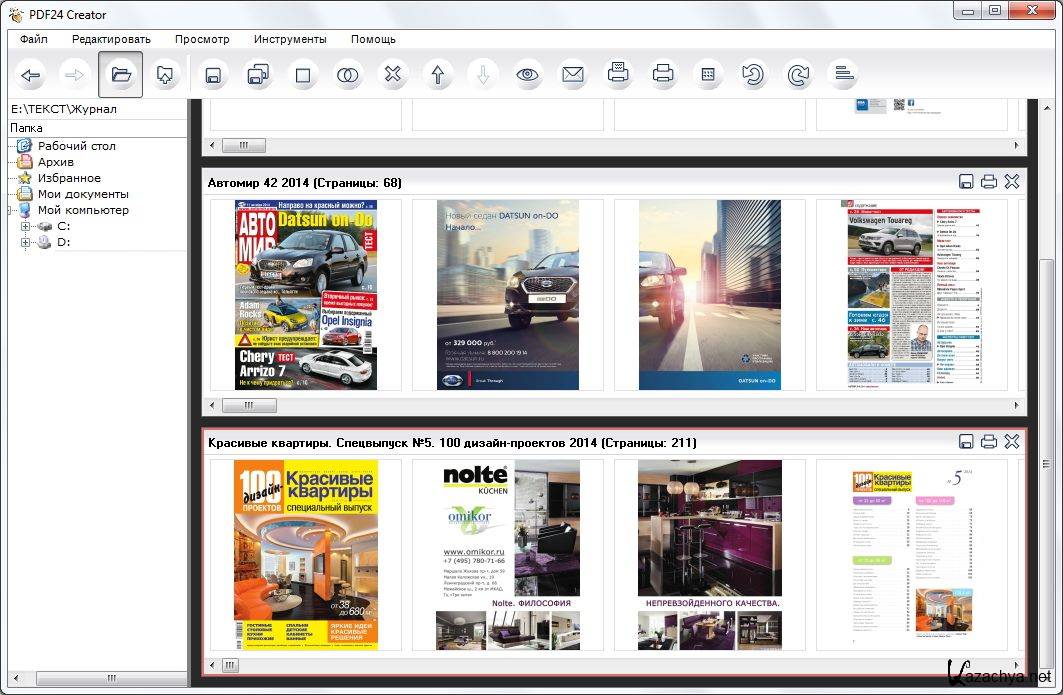Click the rotate right toolbar icon
This screenshot has height=695, width=1063.
798,75
